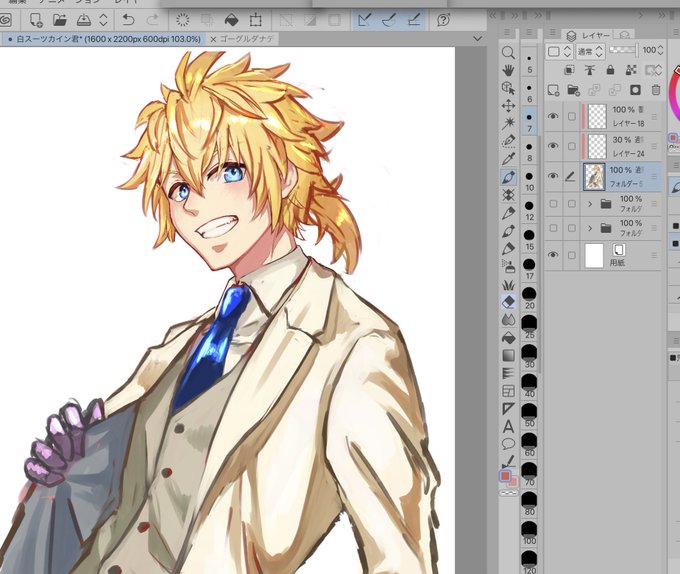Toggle set as reference layer lighthouse
This screenshot has width=680, height=574.
click(x=590, y=70)
